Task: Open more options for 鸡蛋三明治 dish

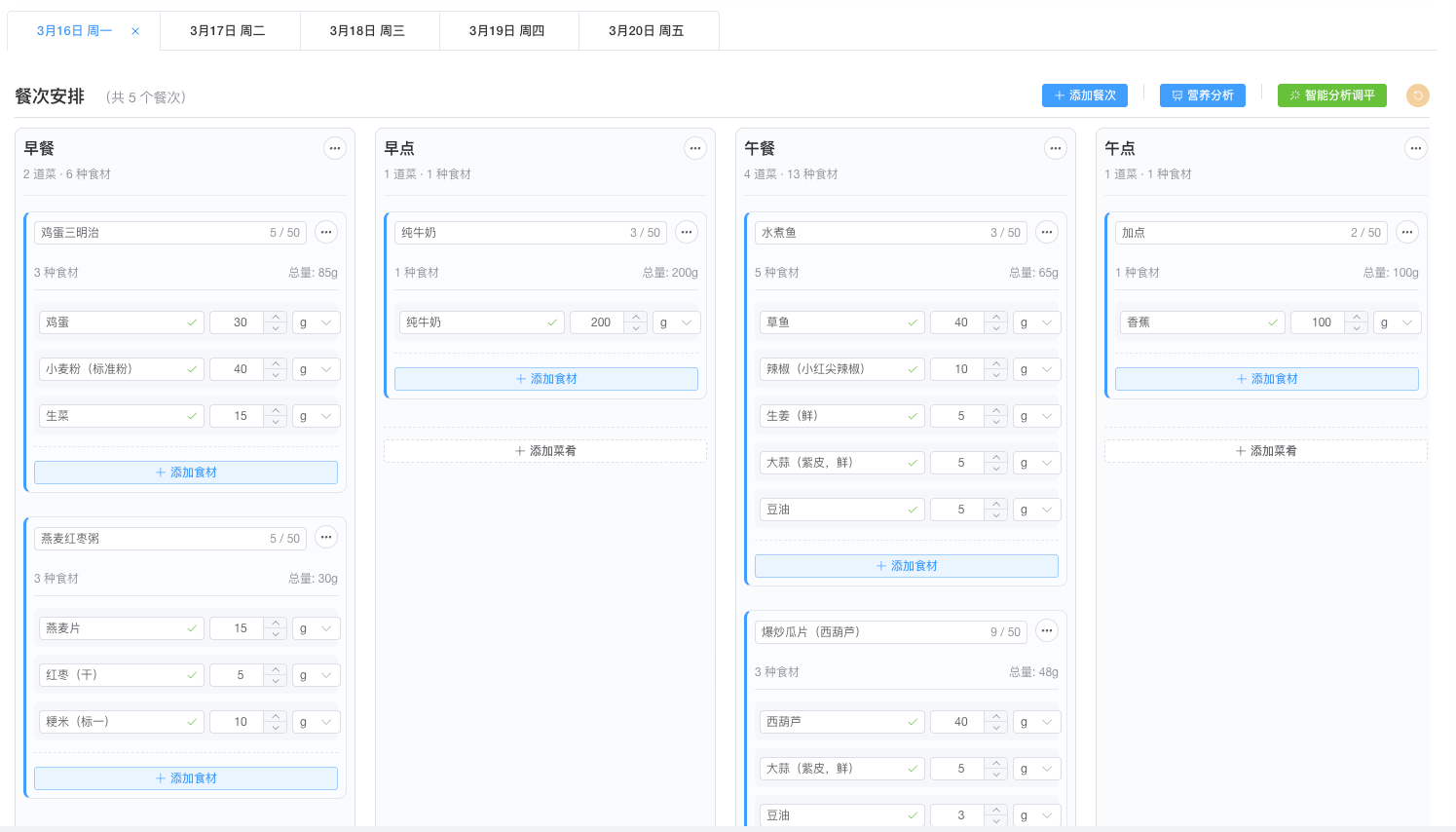Action: coord(326,232)
